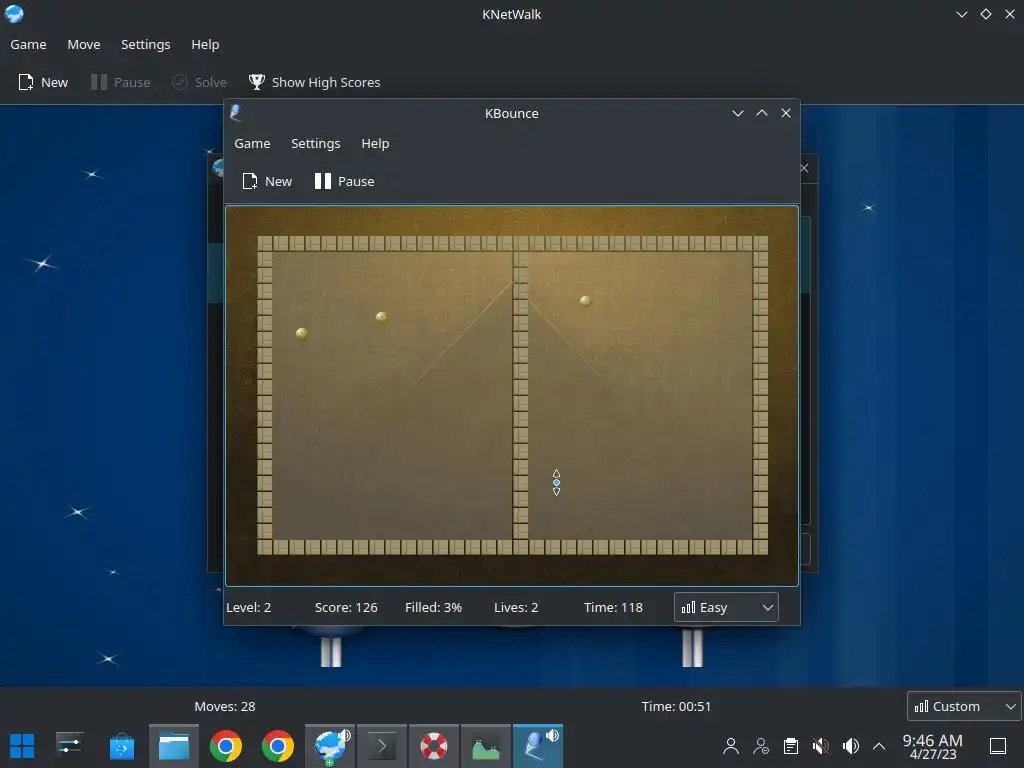
Task: Click the Filled: 3% status text
Action: tap(433, 607)
